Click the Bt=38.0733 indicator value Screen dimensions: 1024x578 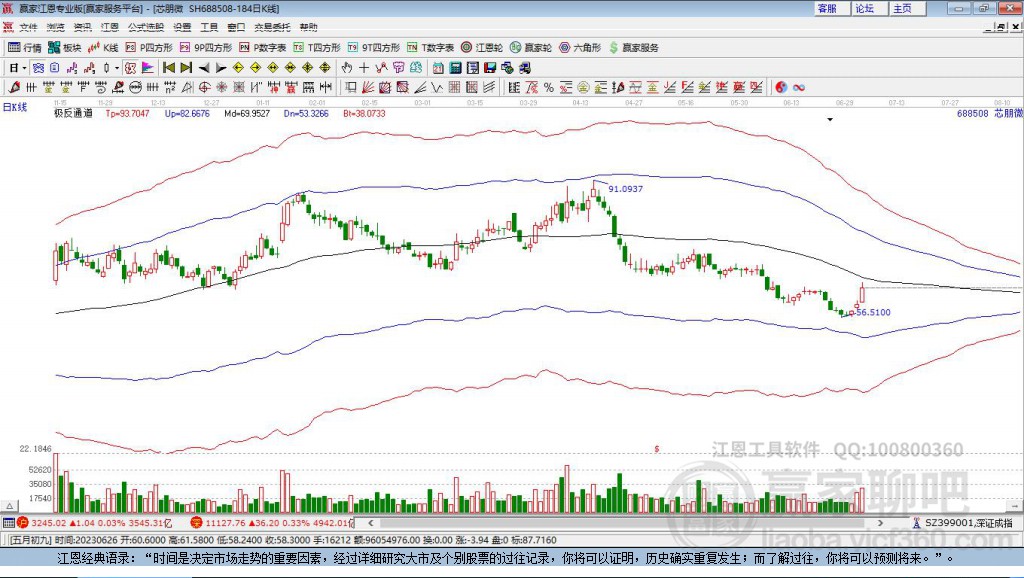(x=364, y=113)
